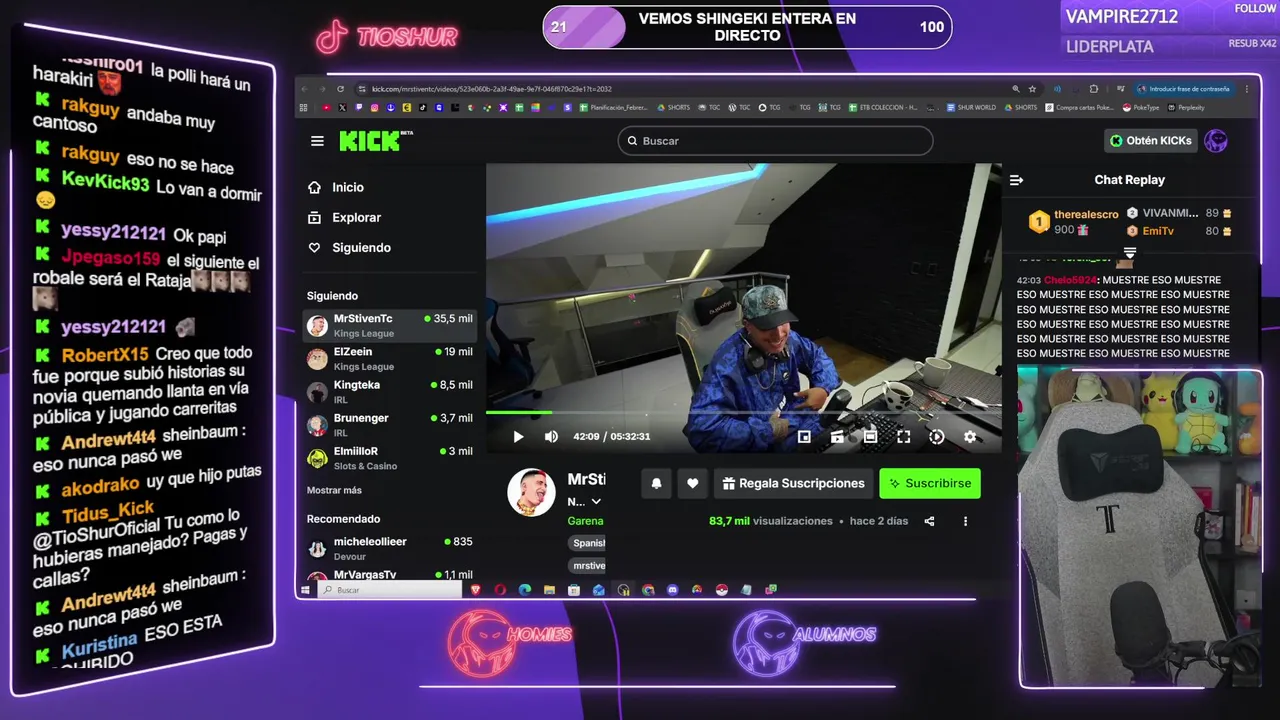Expand the chat leaderboard arrow
Screen dimensions: 1280x720
coord(1130,252)
